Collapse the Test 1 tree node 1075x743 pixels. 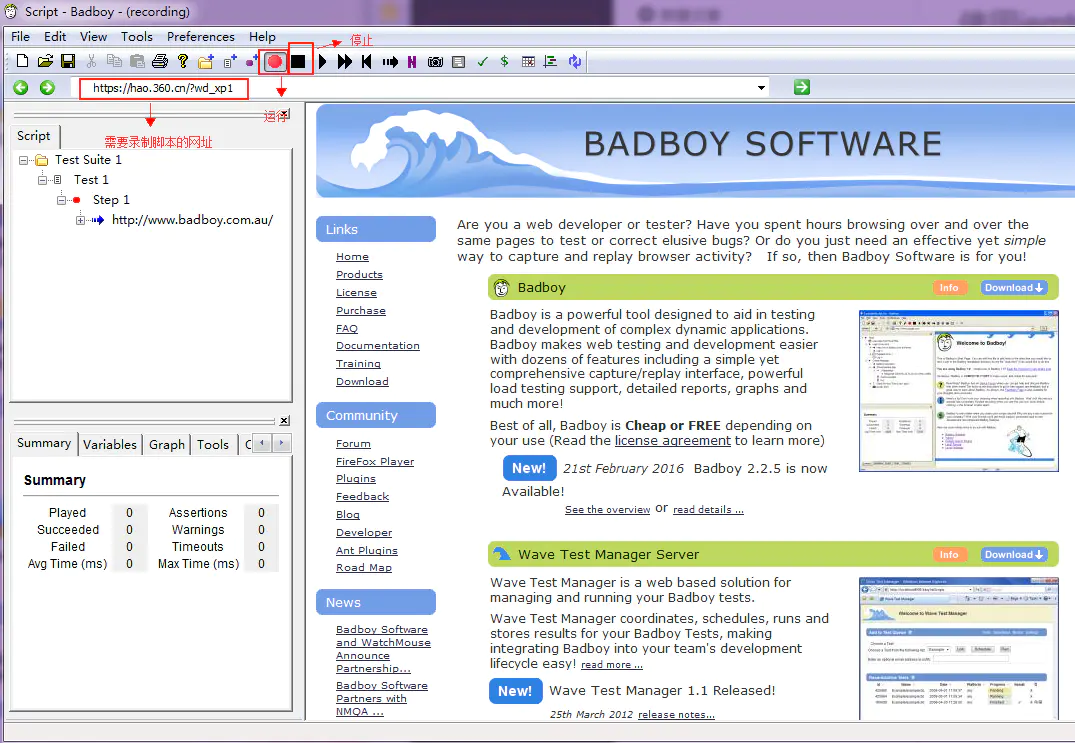pos(43,180)
